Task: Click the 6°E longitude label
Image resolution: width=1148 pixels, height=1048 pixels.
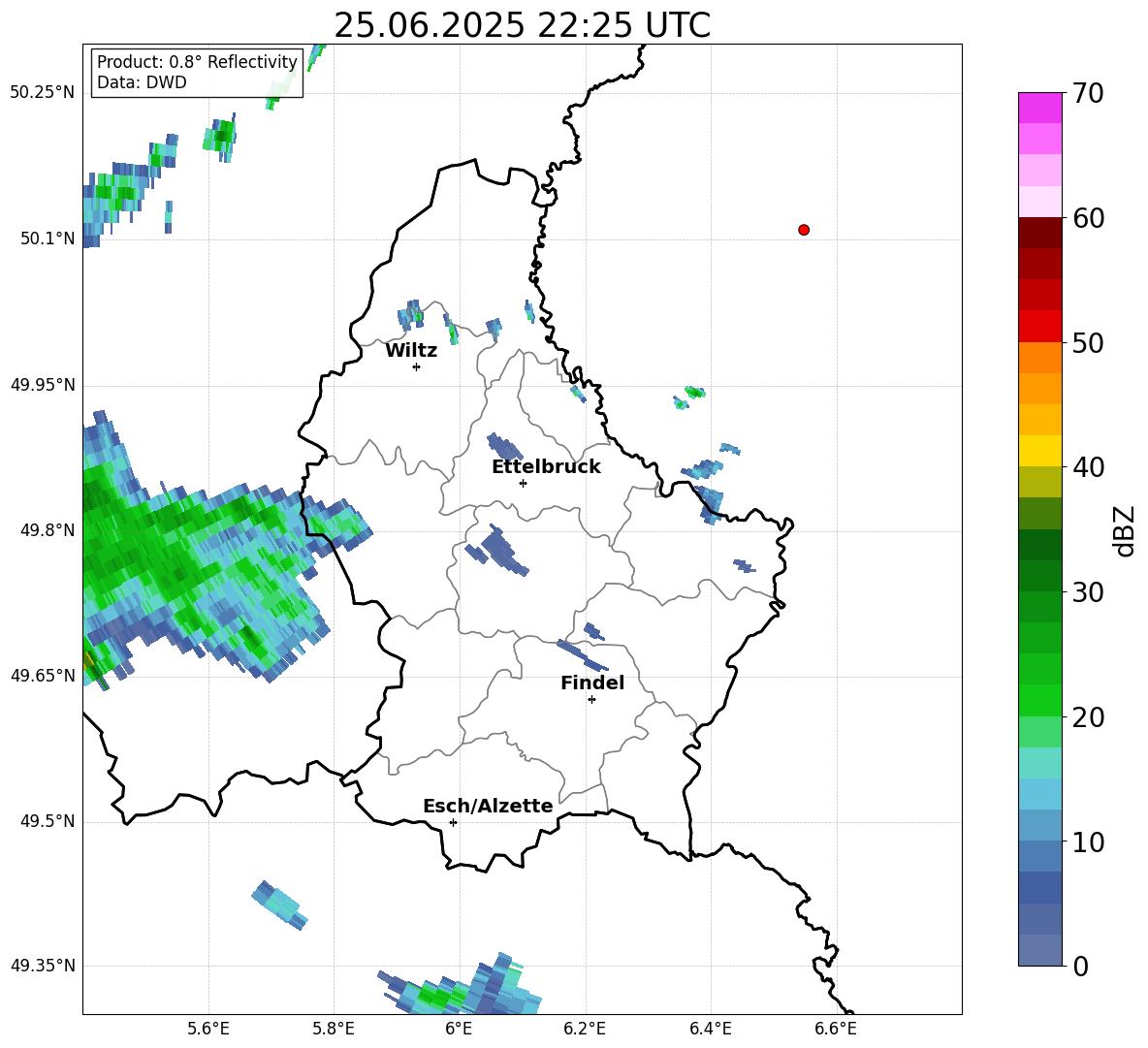Action: click(x=459, y=1029)
